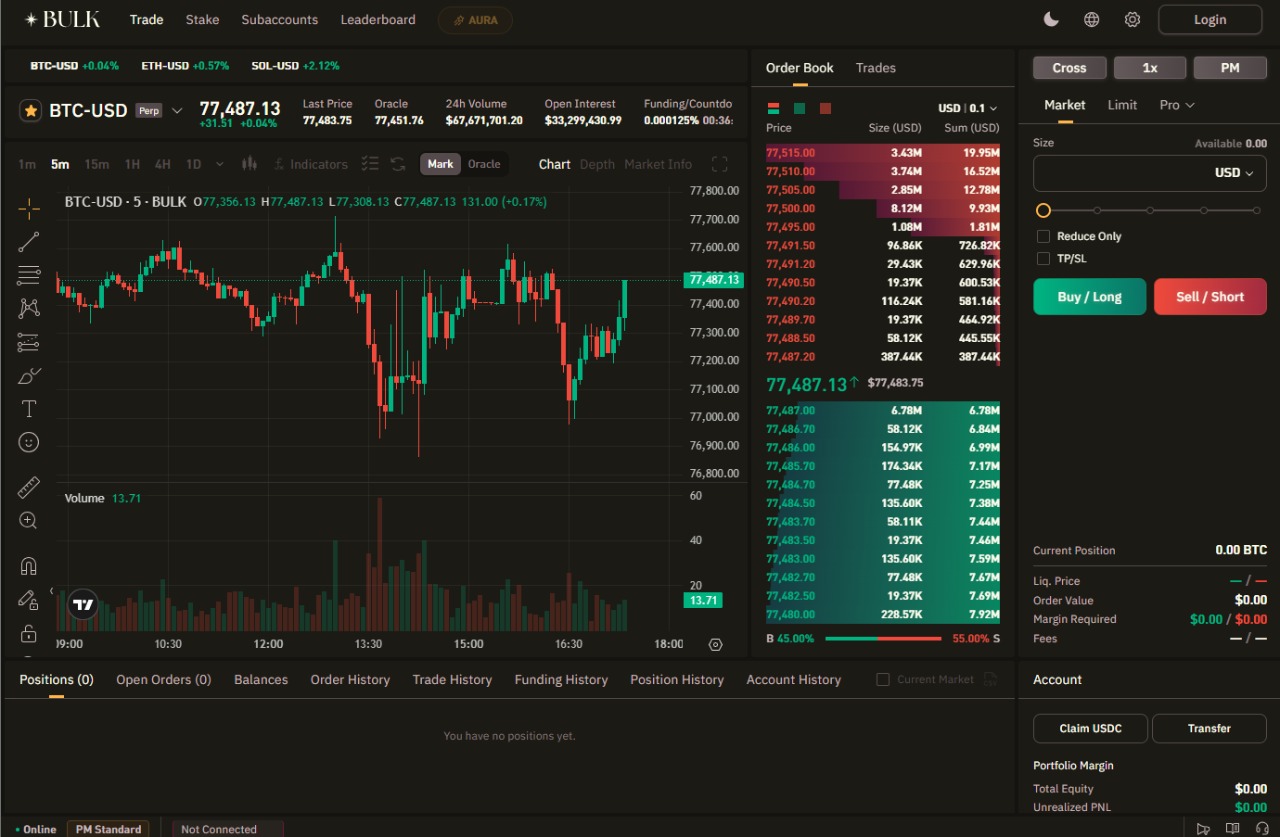This screenshot has width=1280, height=837.
Task: Open the settings gear in the header
Action: [x=1132, y=19]
